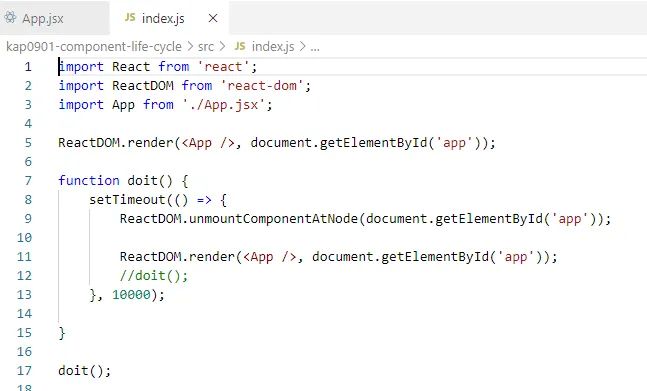647x391 pixels.
Task: Expand the chevron after index.js in breadcrumb
Action: (x=302, y=47)
